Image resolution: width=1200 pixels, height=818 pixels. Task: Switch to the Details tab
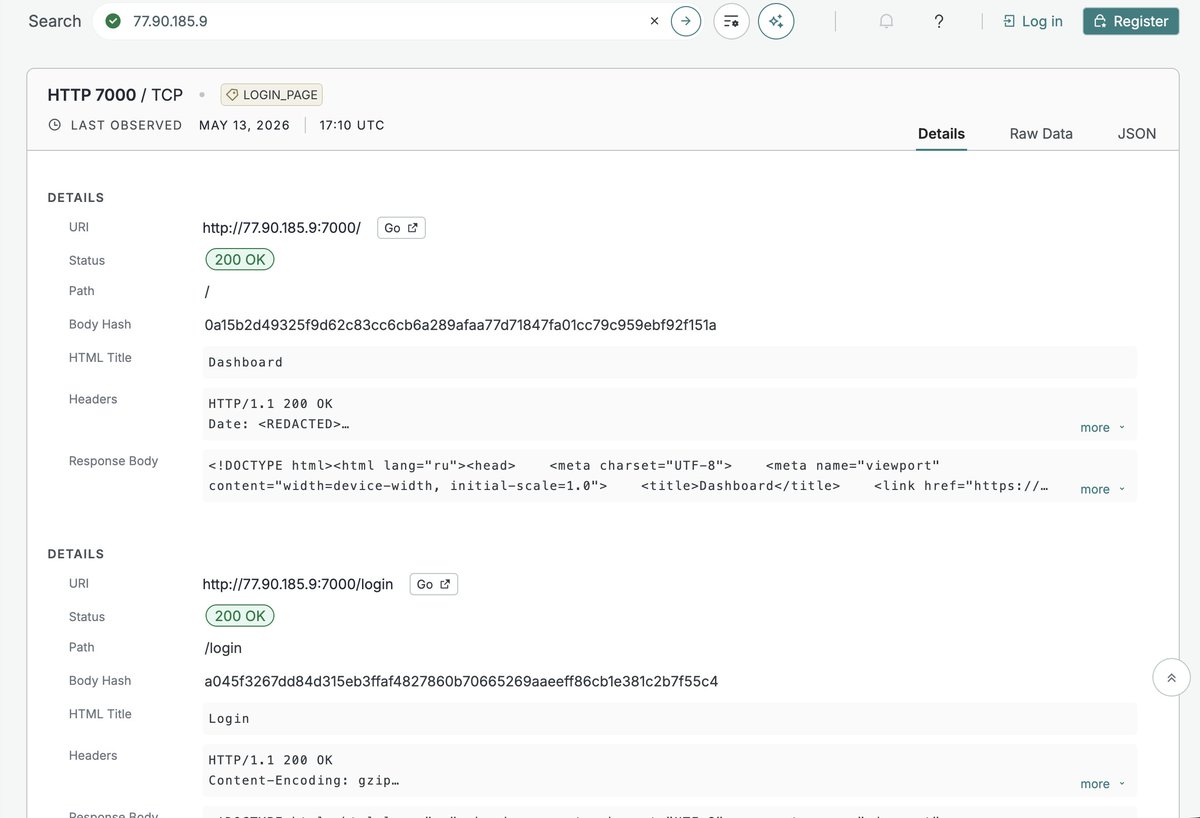[x=941, y=133]
